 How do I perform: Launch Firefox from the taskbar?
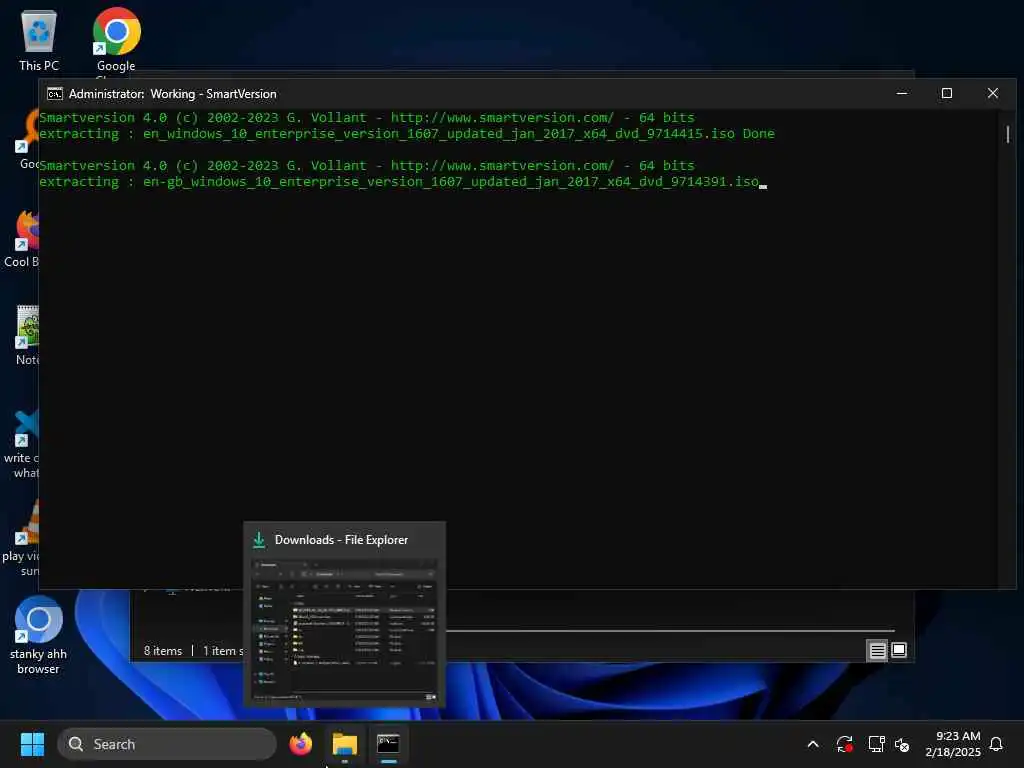pos(300,744)
